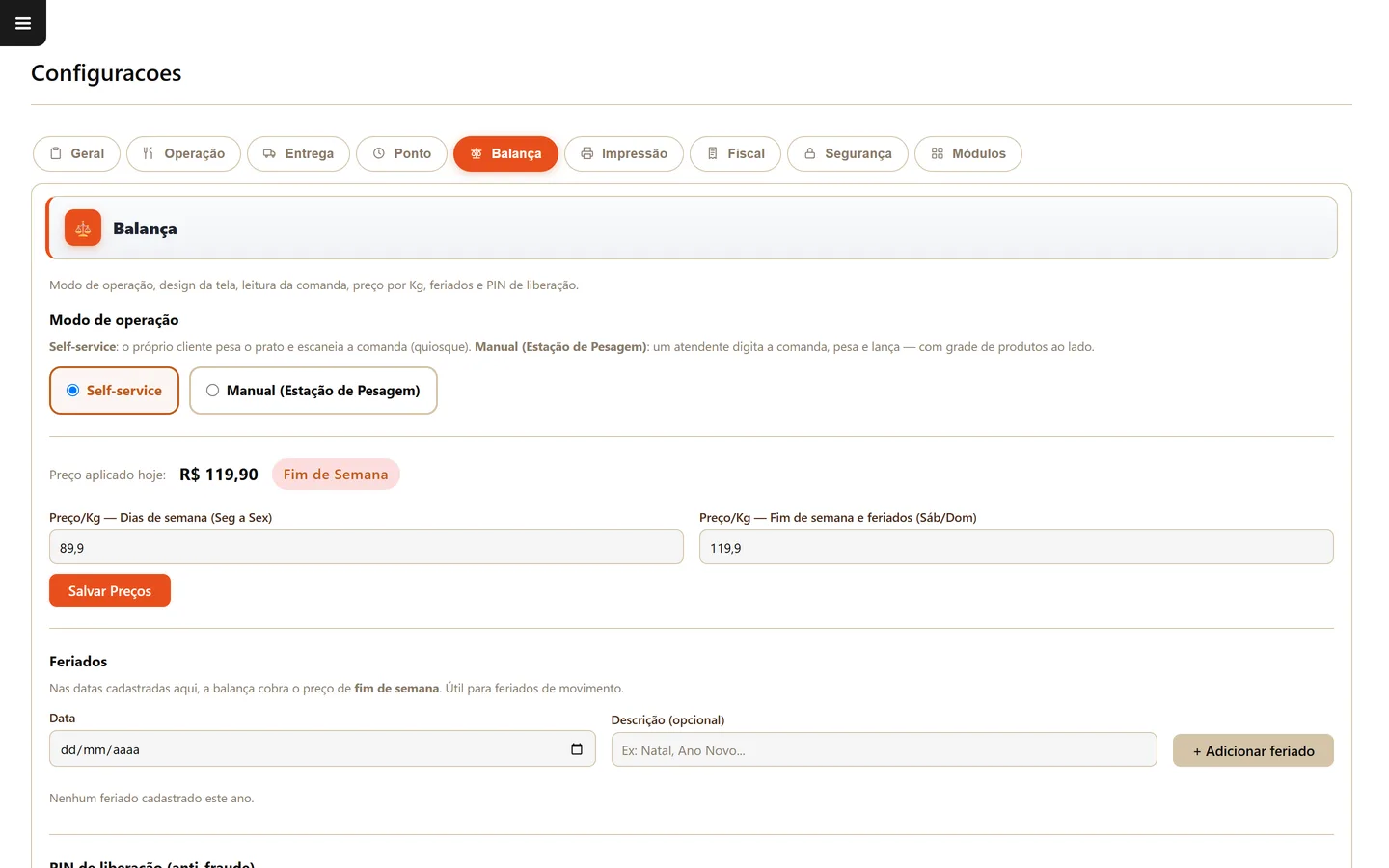This screenshot has width=1389, height=868.
Task: Click the Entrega truck icon
Action: (x=269, y=153)
